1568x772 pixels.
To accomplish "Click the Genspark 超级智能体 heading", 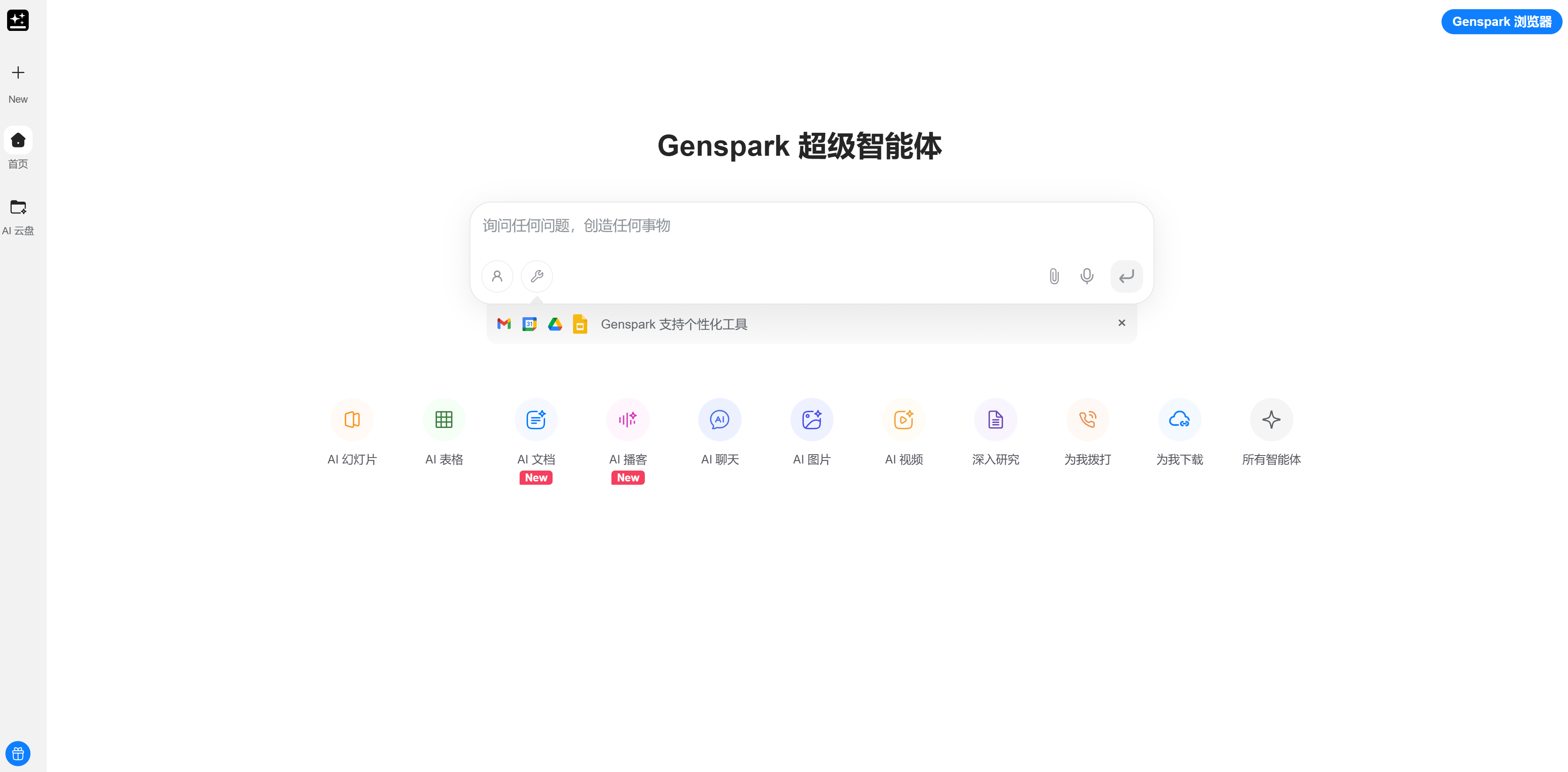I will 799,146.
